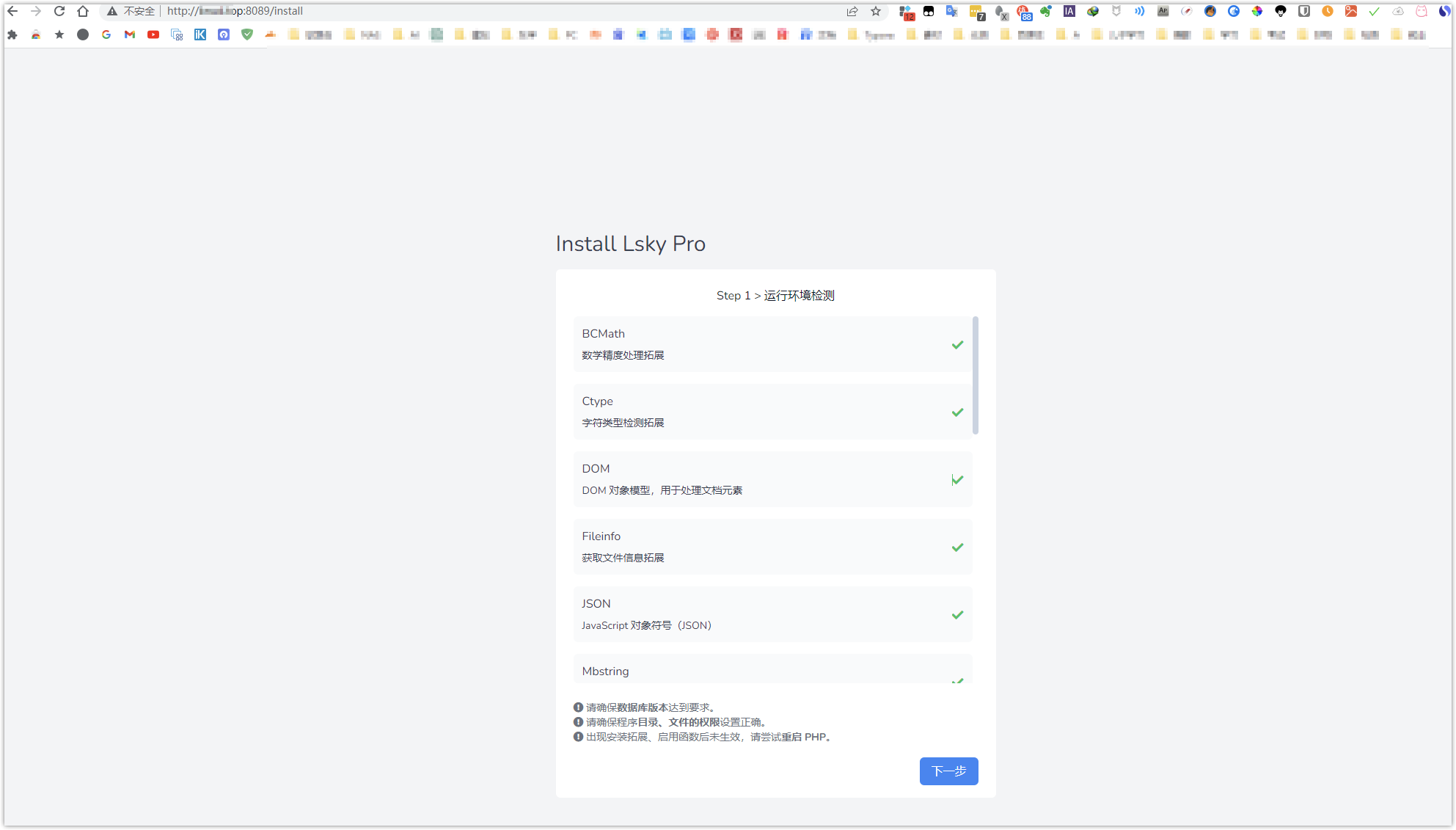
Task: Click the 下一步 next step button
Action: 948,771
